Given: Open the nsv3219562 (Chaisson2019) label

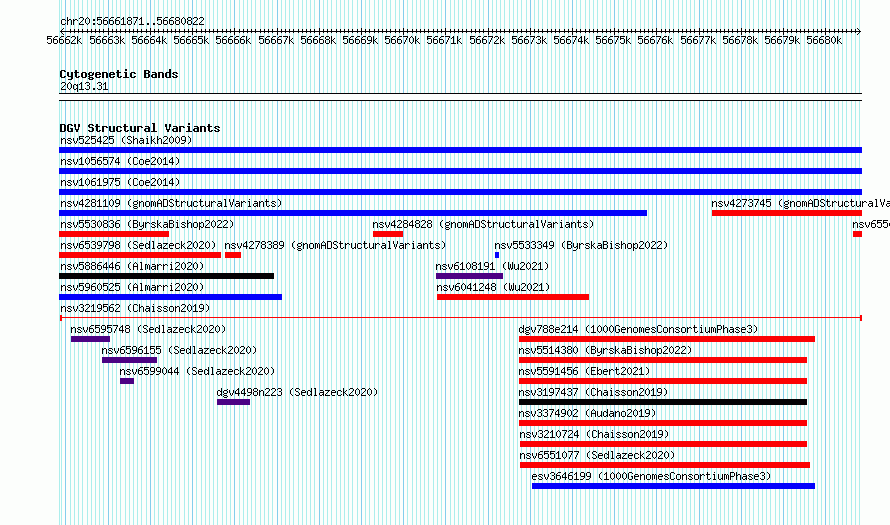Looking at the screenshot, I should click(x=135, y=308).
